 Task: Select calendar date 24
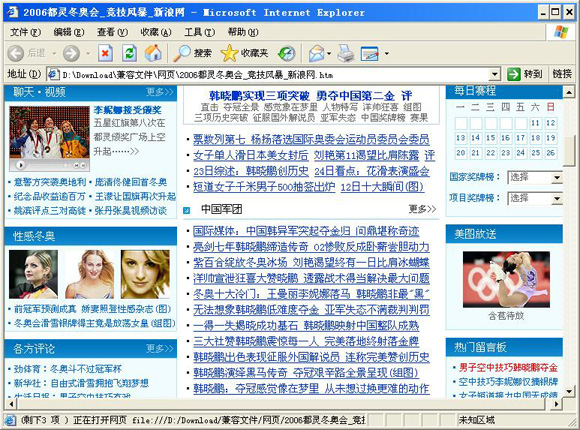tap(520, 153)
